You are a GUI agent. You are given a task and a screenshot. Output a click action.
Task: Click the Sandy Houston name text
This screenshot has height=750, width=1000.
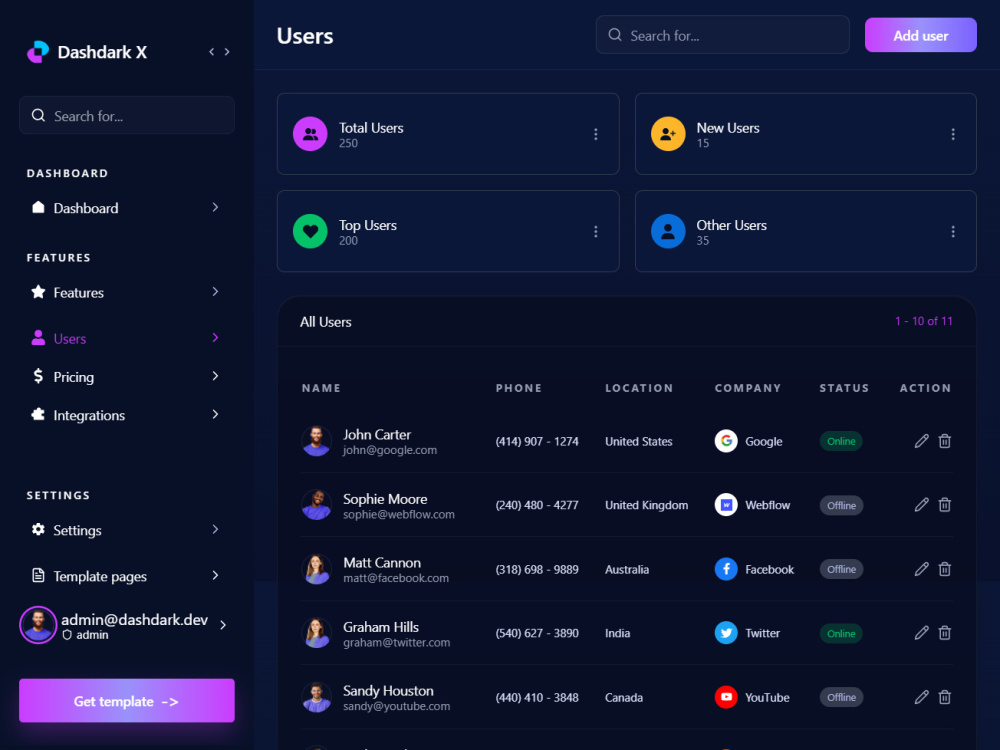pyautogui.click(x=388, y=691)
